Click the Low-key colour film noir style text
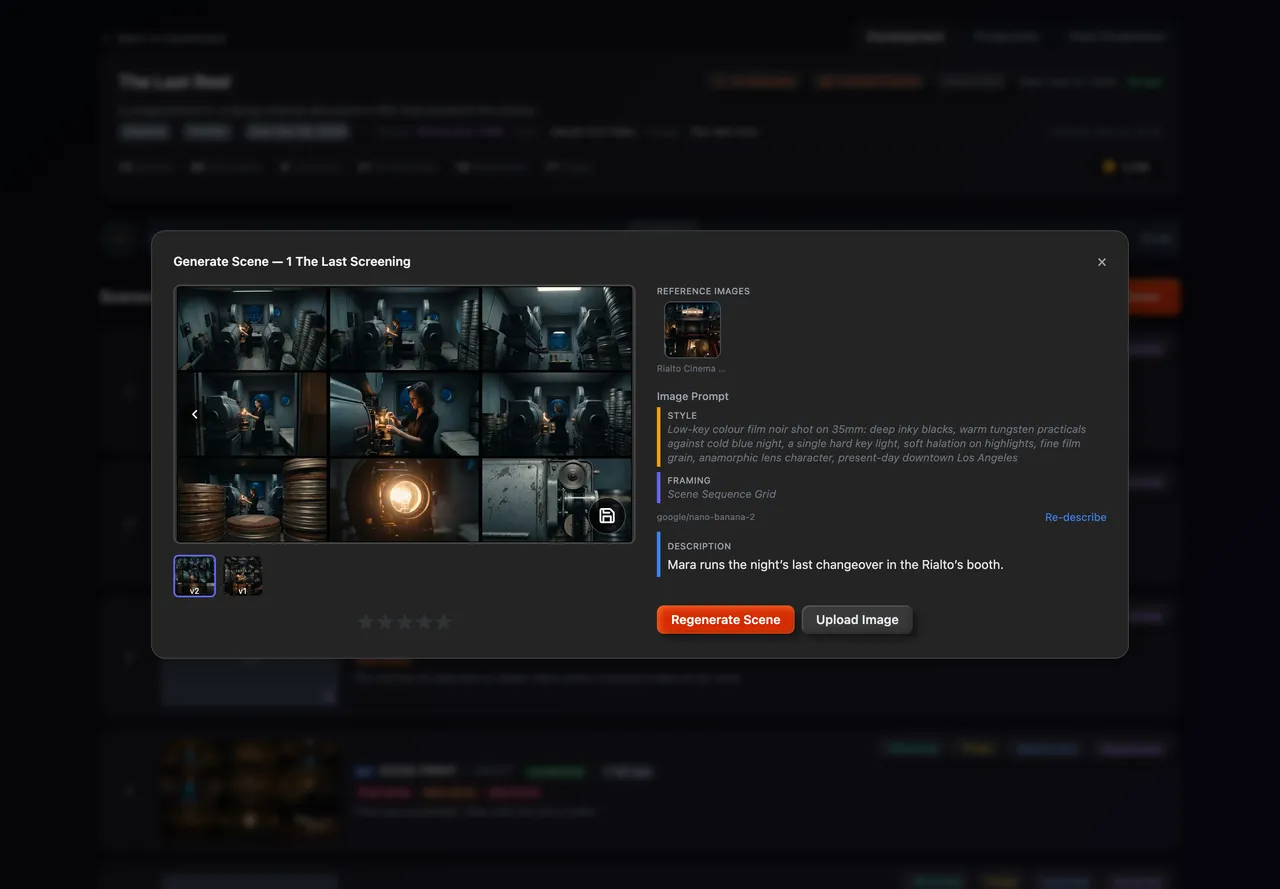The height and width of the screenshot is (889, 1280). click(877, 443)
